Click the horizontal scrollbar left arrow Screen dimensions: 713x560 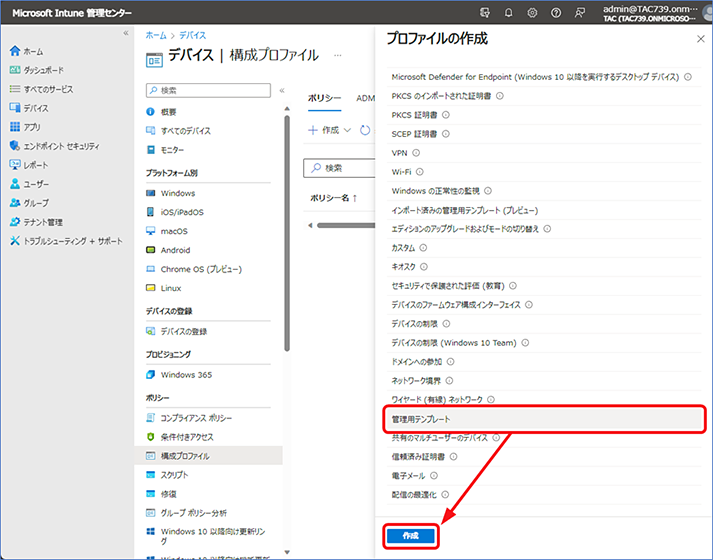tap(310, 225)
